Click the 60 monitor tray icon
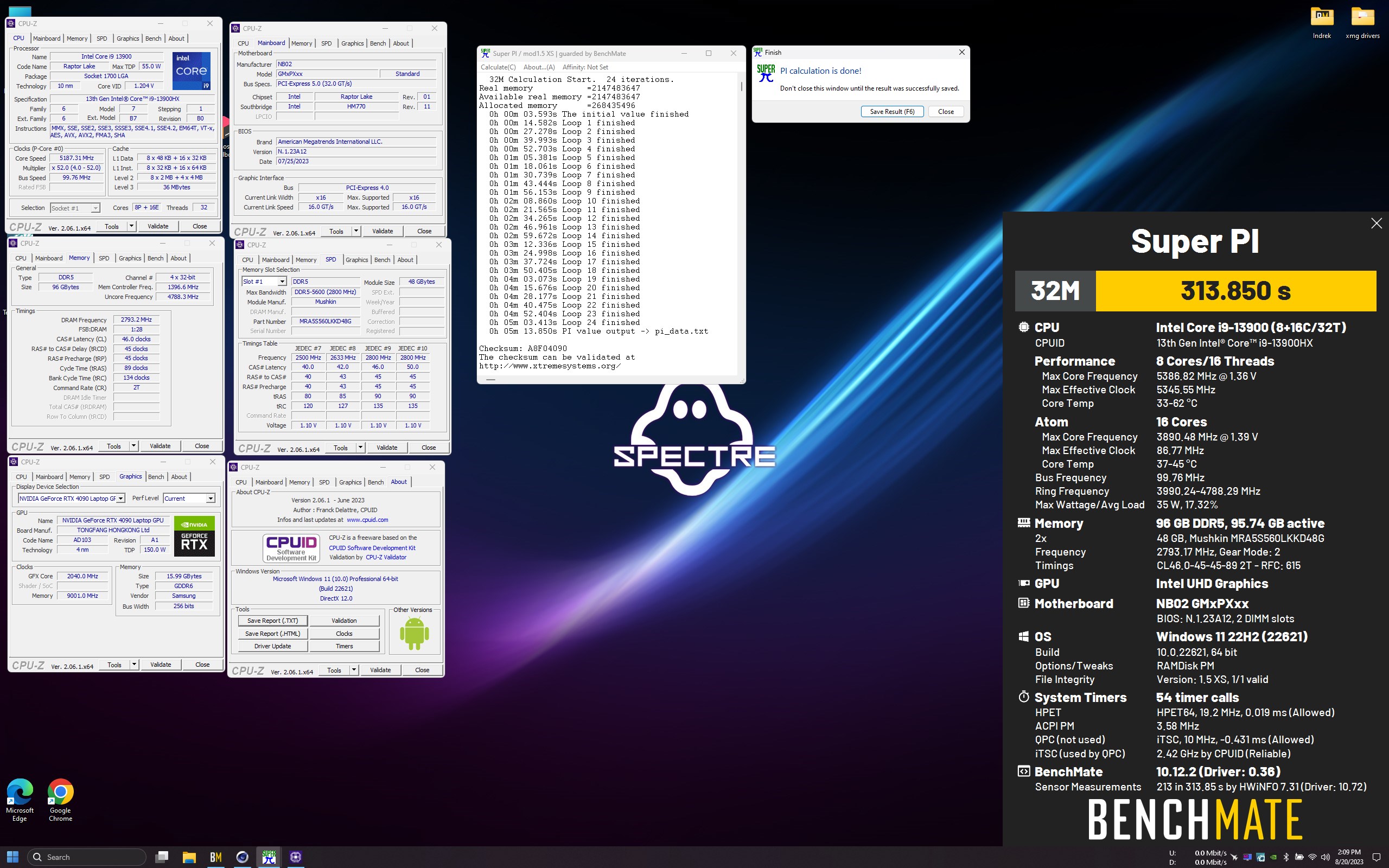Image resolution: width=1389 pixels, height=868 pixels. click(x=1247, y=857)
